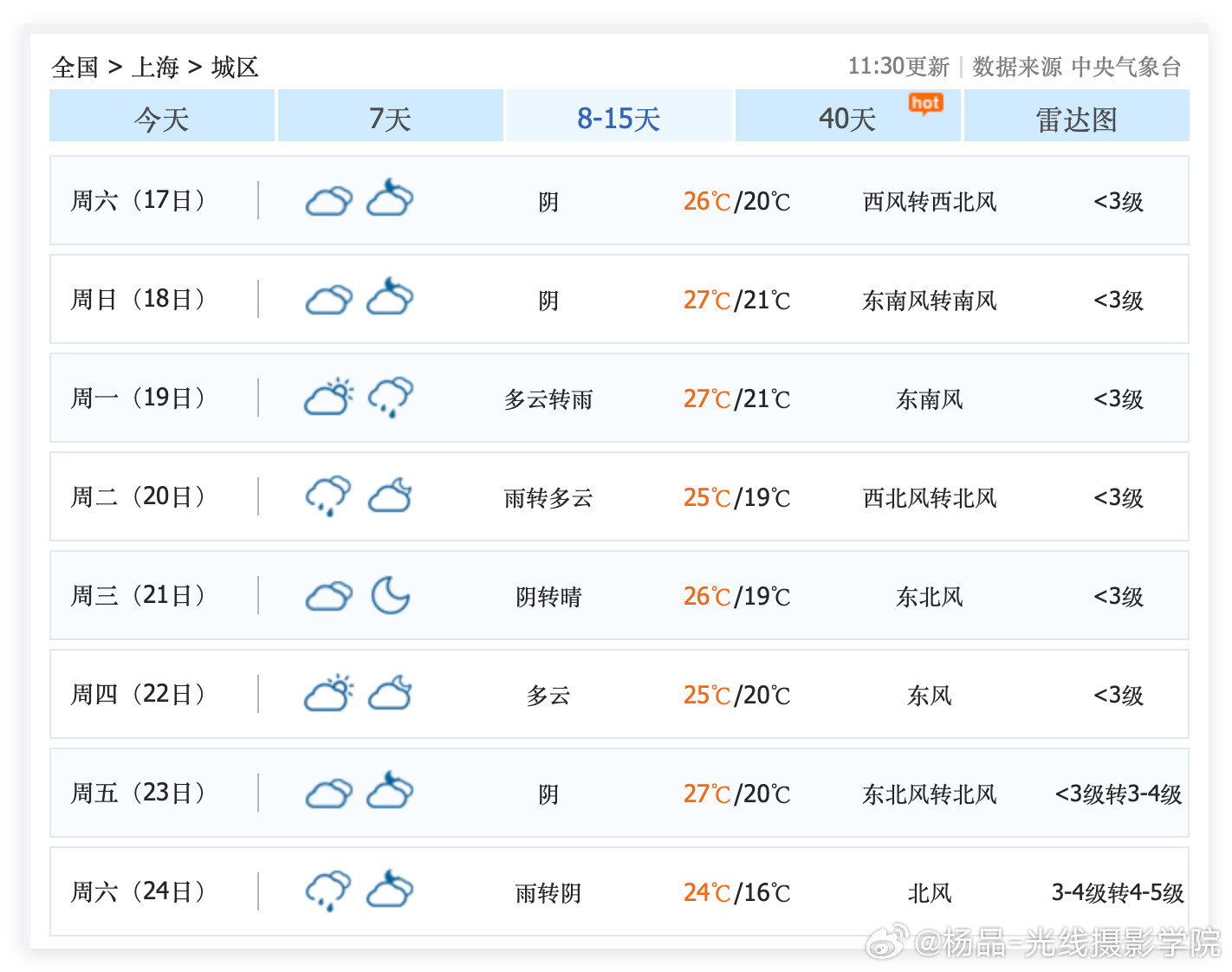
Task: Click the night cloudy moon icon for 周二（20日）
Action: (x=391, y=496)
